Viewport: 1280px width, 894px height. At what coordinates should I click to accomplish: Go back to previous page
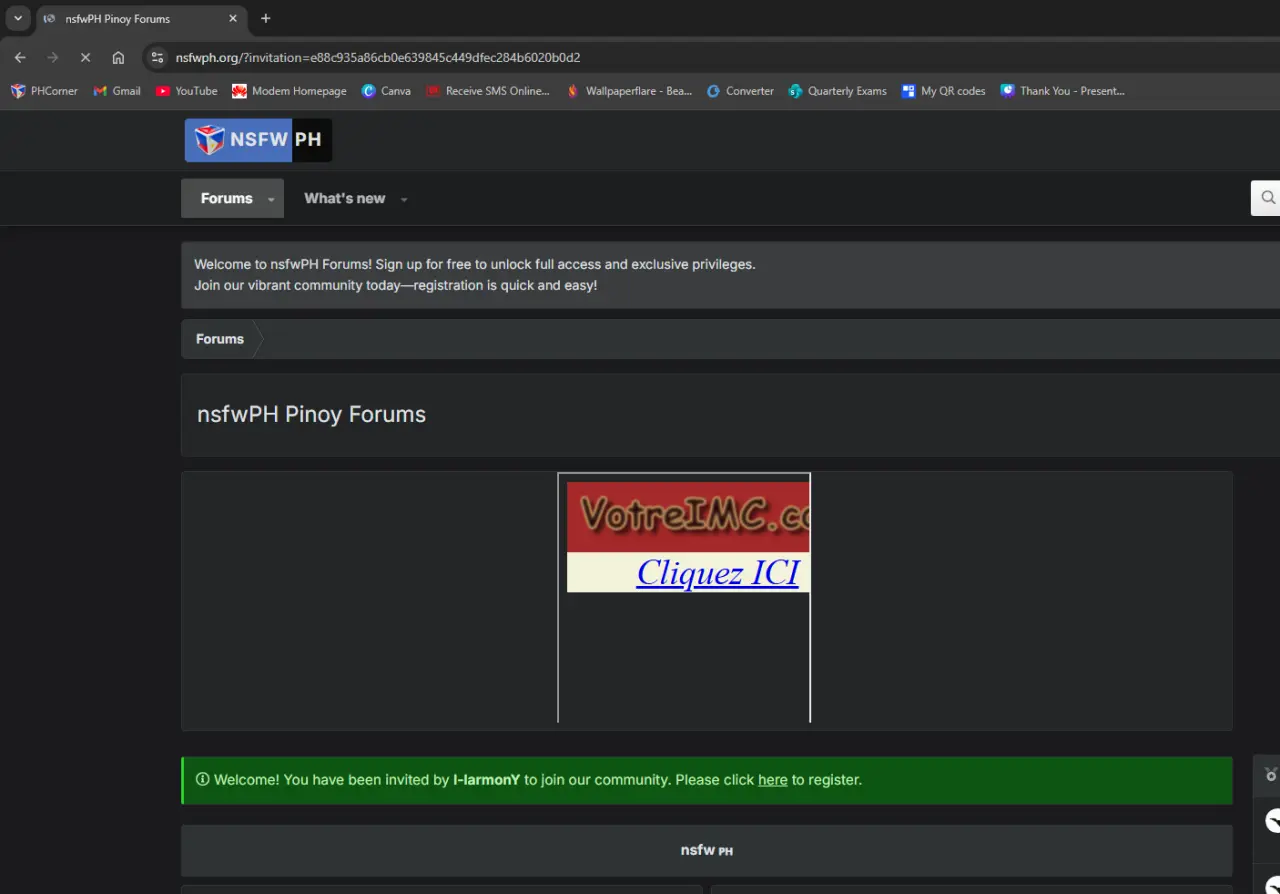(x=20, y=58)
